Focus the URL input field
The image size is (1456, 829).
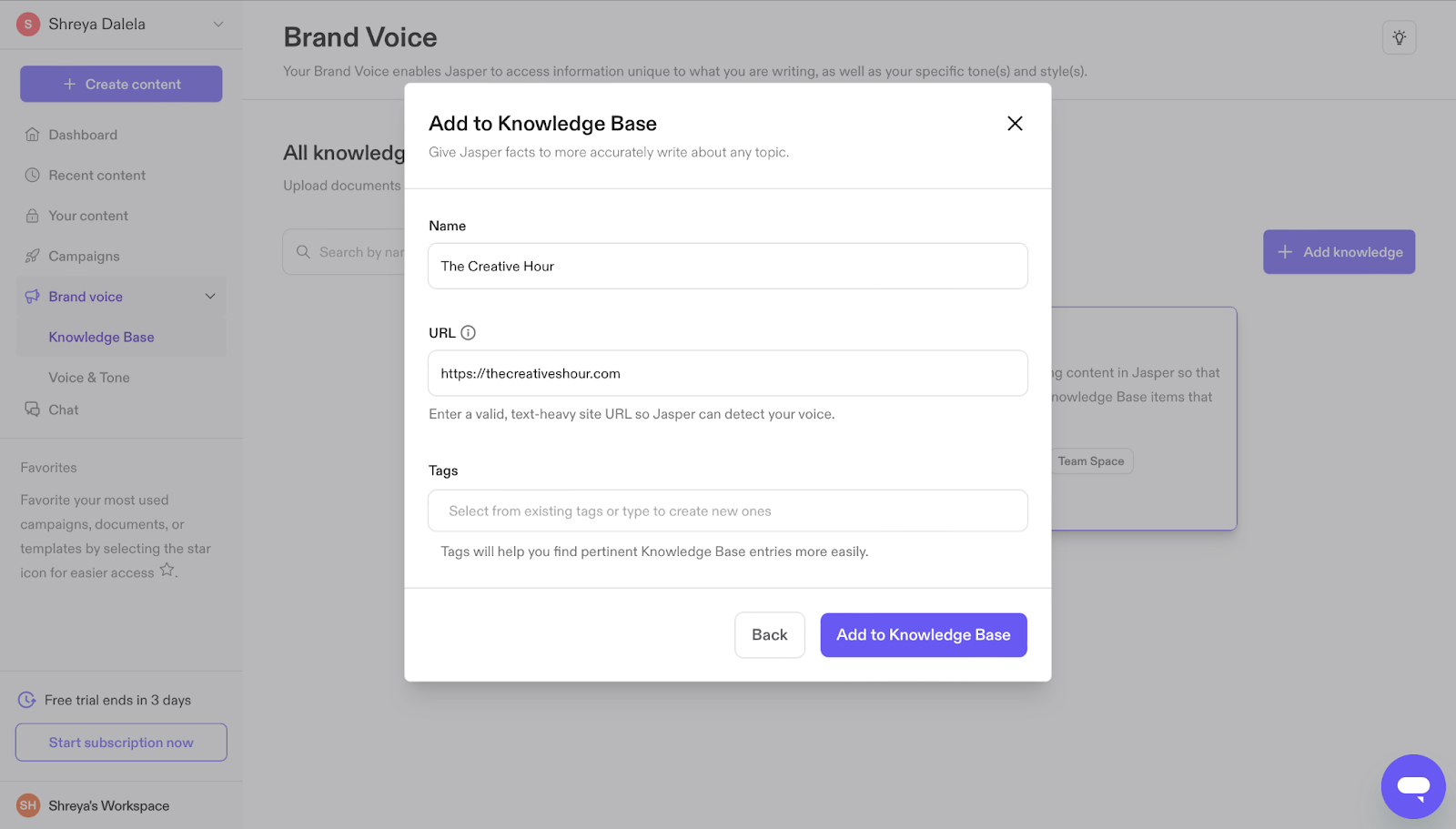point(728,373)
